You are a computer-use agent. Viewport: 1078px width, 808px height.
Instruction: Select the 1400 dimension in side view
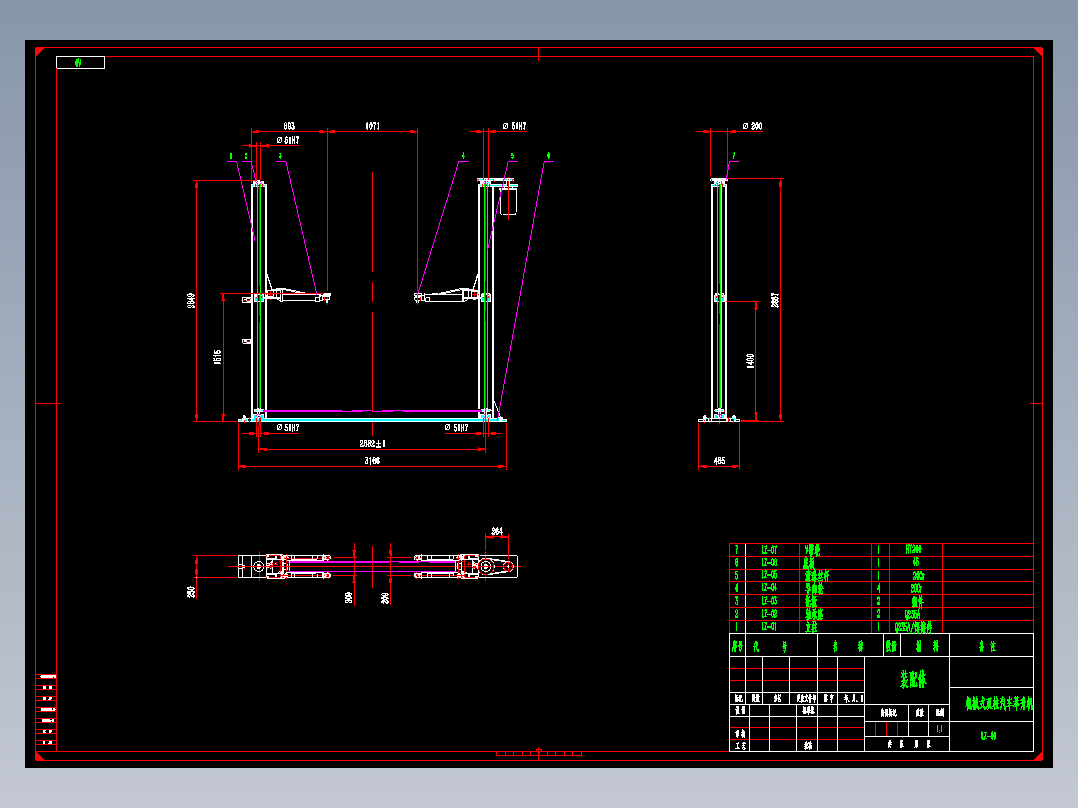(750, 360)
